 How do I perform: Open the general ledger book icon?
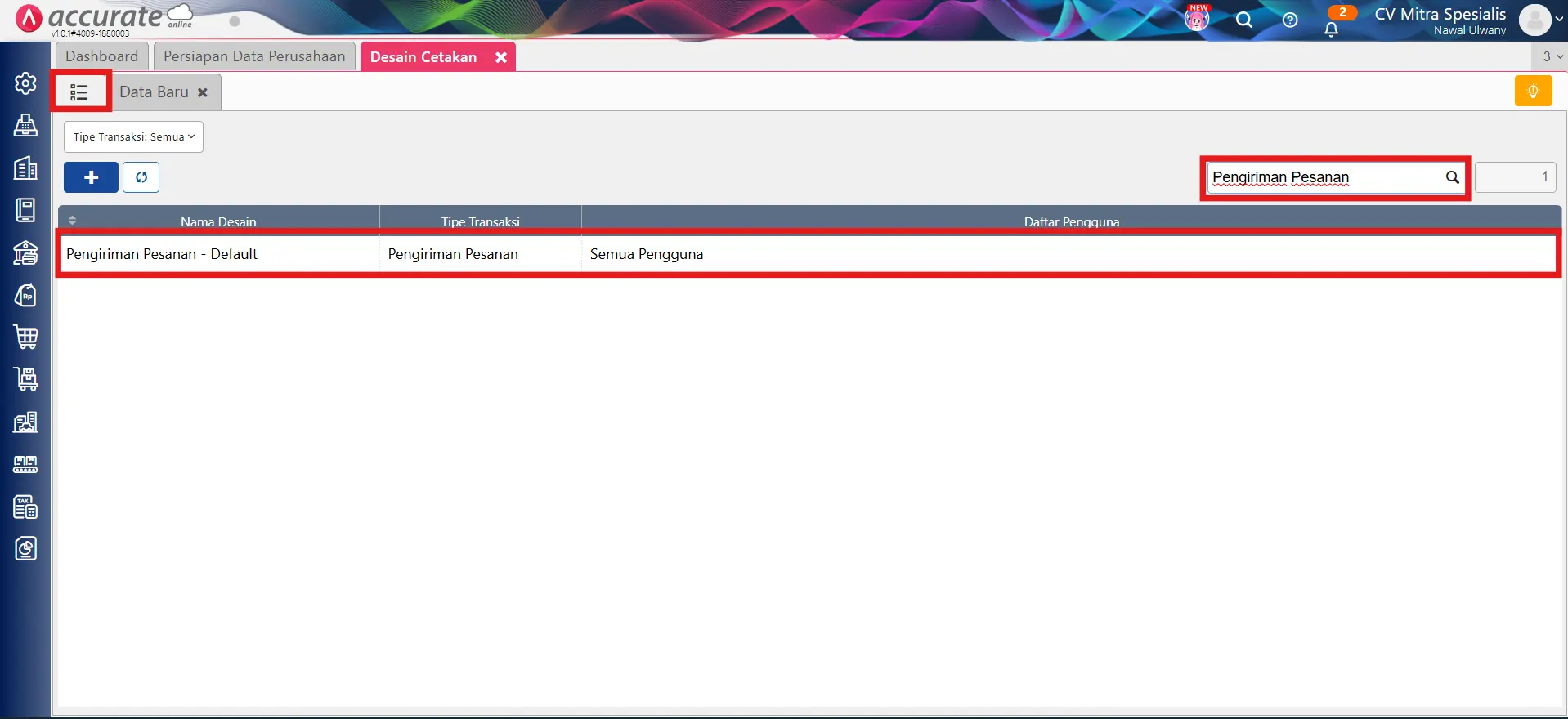tap(25, 210)
